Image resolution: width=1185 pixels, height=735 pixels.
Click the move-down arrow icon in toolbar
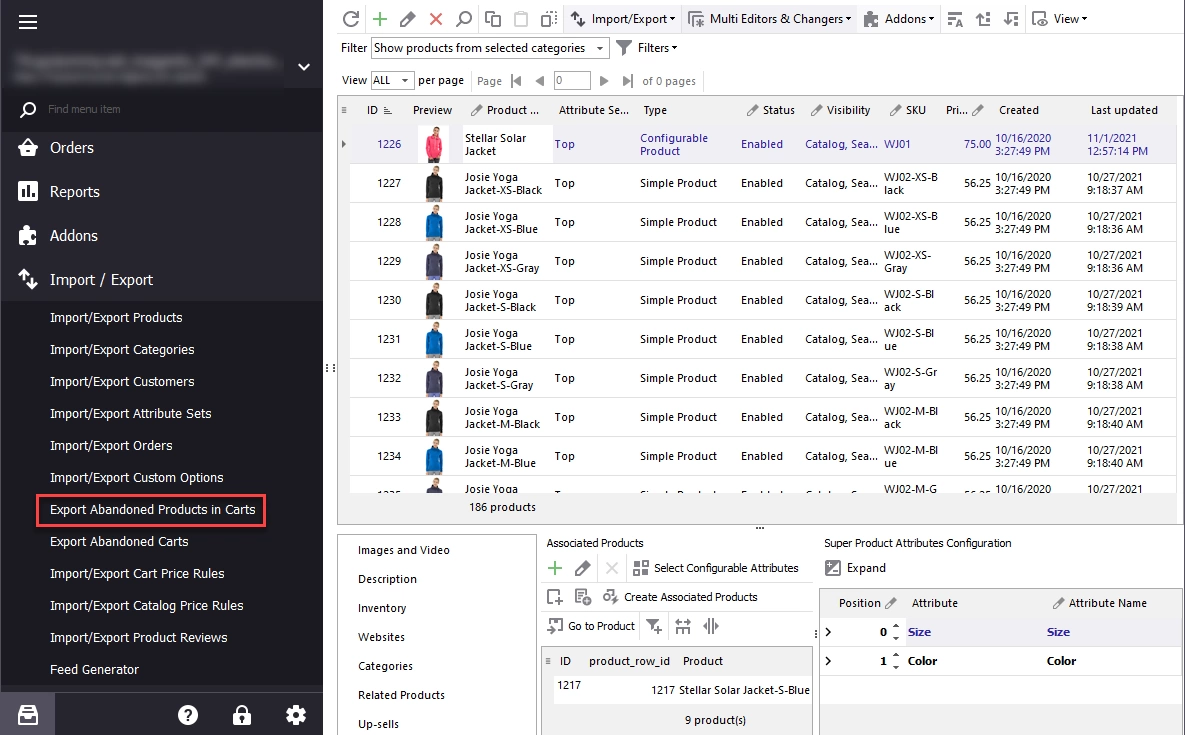1011,19
